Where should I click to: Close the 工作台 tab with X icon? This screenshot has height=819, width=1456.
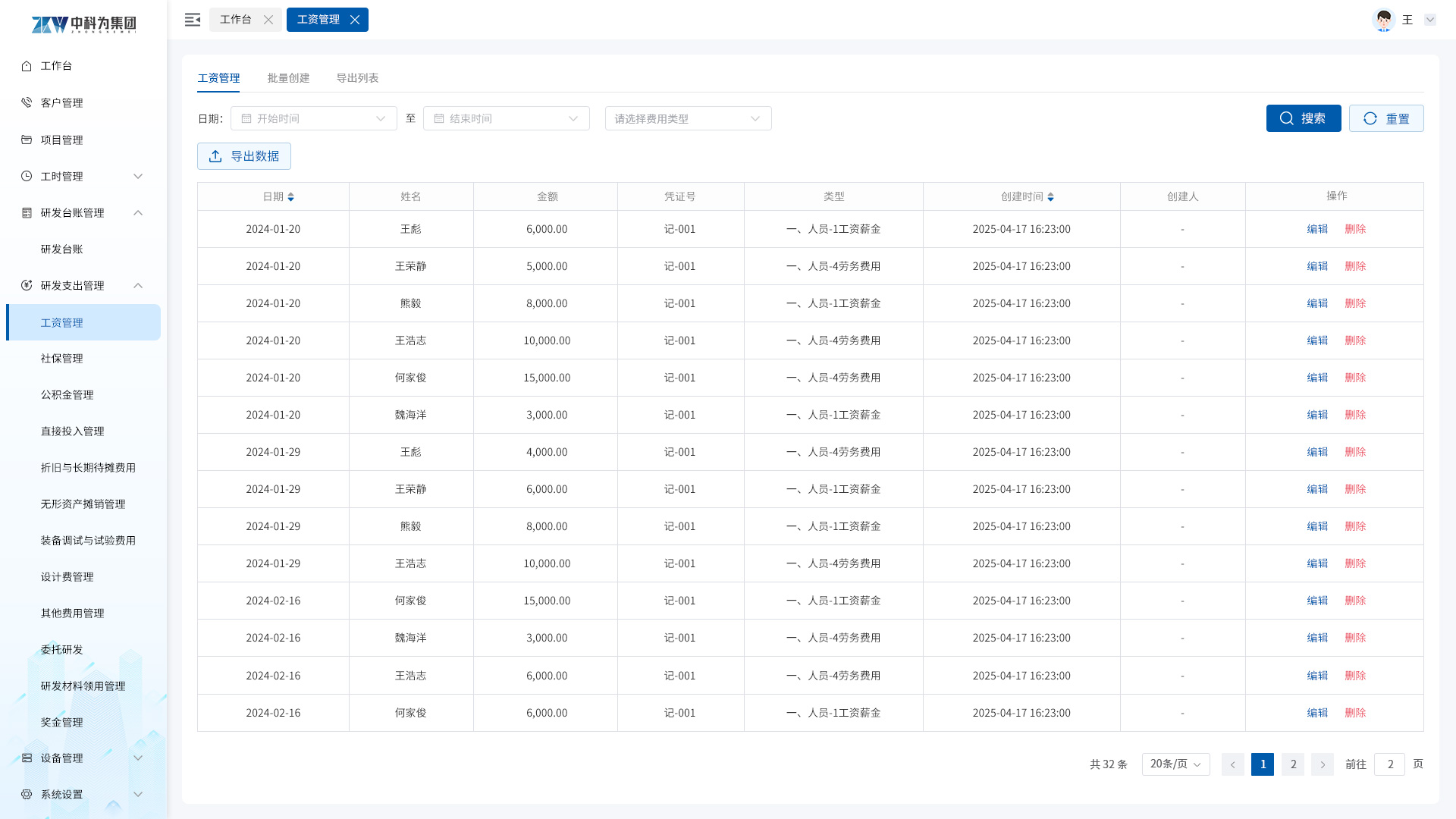[x=268, y=20]
